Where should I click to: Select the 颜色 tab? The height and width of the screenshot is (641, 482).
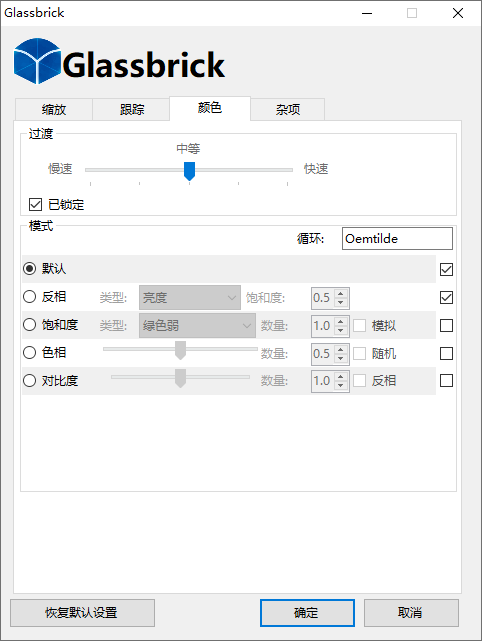[x=210, y=108]
